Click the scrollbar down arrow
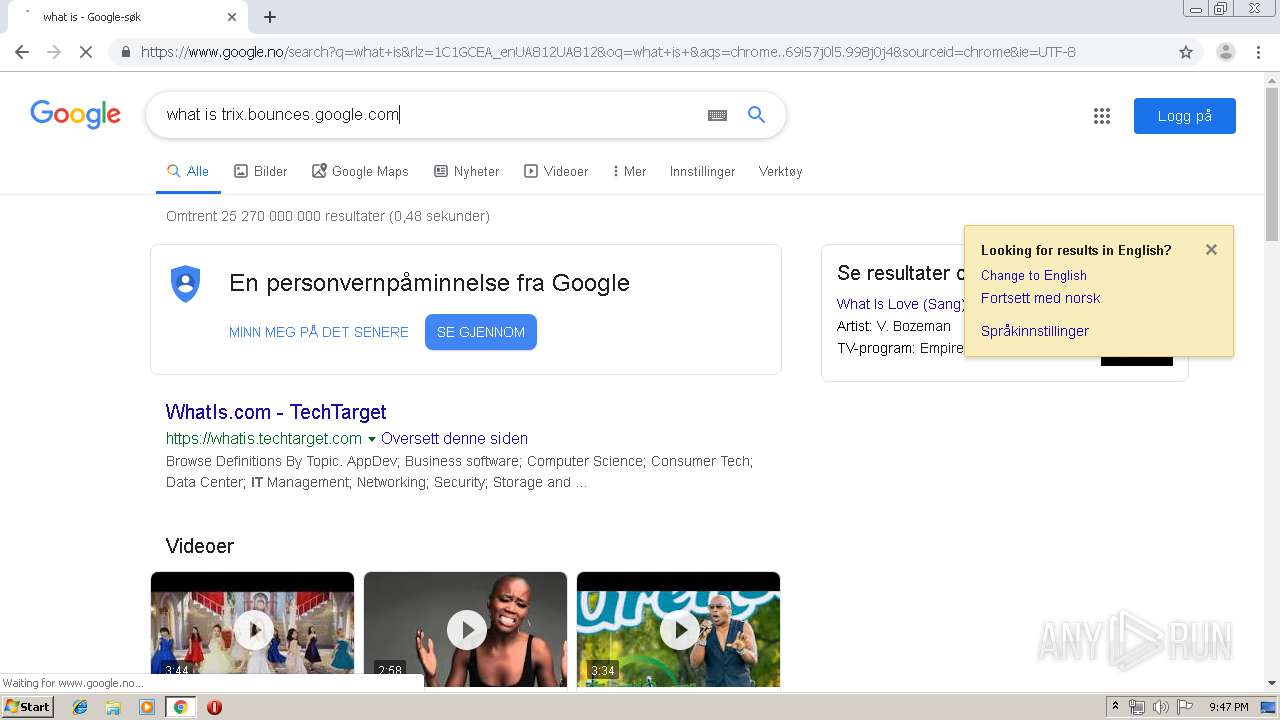Screen dimensions: 1280x720 1272,683
